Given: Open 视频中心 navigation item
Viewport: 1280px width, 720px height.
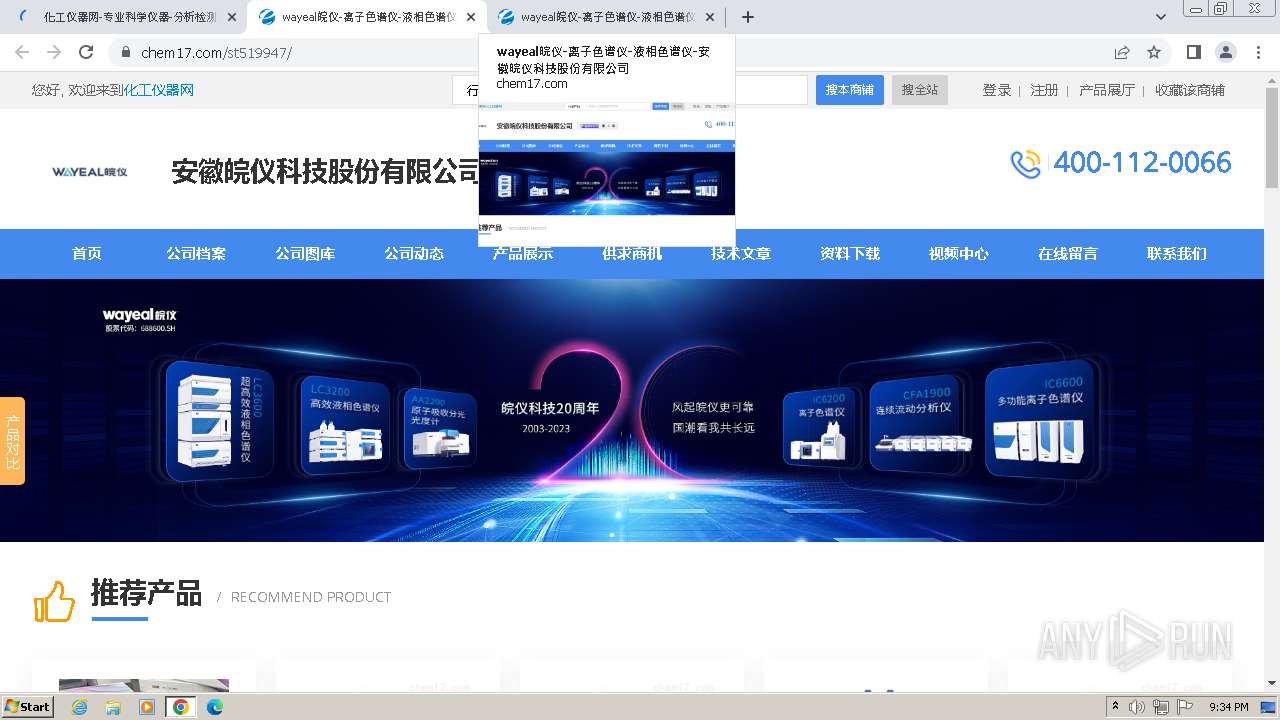Looking at the screenshot, I should (959, 254).
